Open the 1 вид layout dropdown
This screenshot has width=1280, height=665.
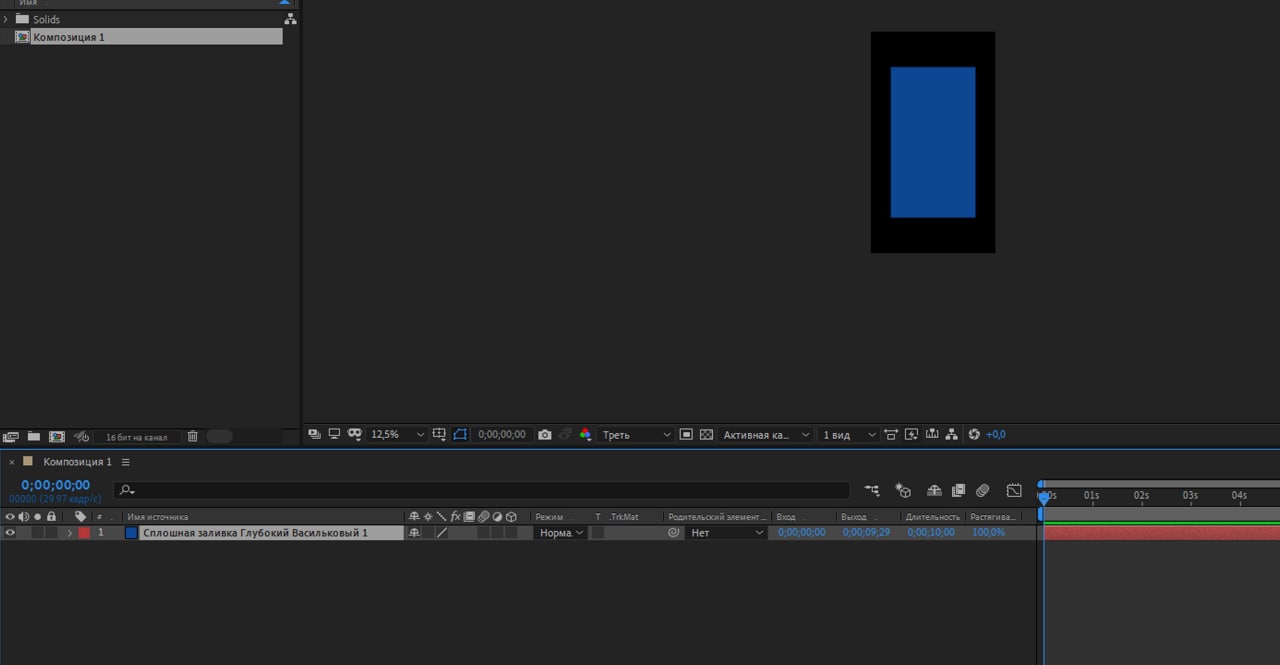848,435
